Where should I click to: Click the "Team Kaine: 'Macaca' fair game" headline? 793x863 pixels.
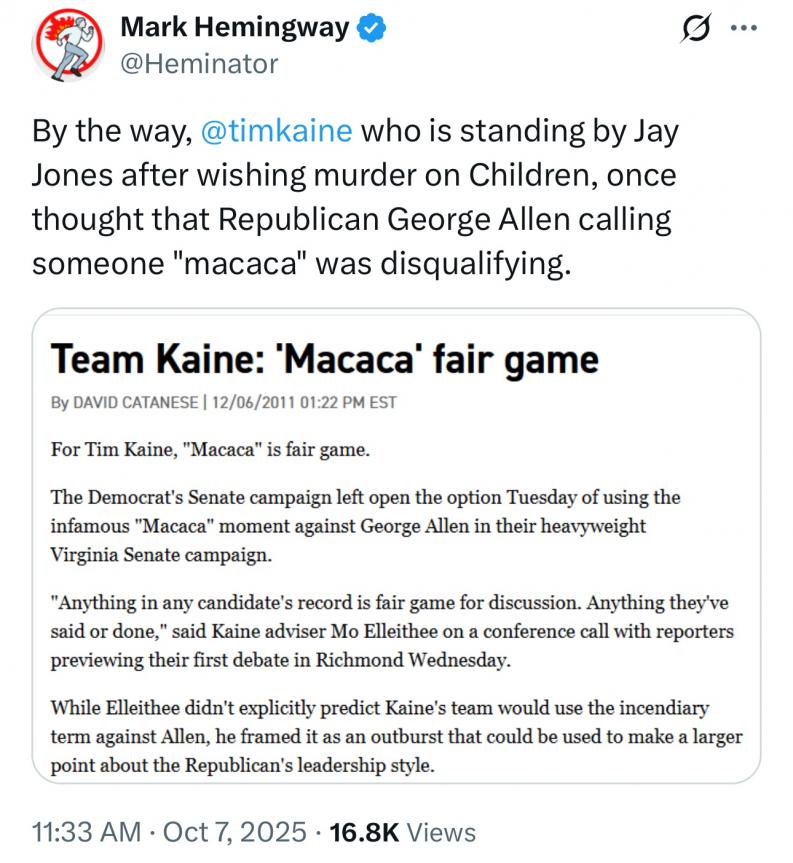(324, 359)
